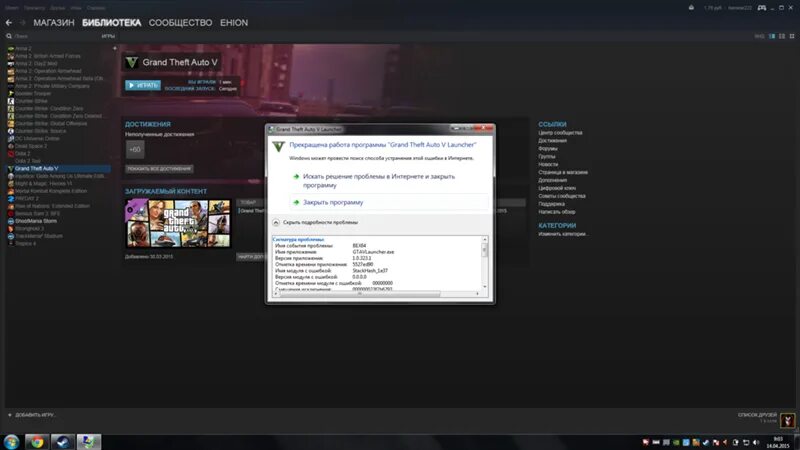Select Dead Space 2 in library
800x450 pixels.
coord(31,146)
